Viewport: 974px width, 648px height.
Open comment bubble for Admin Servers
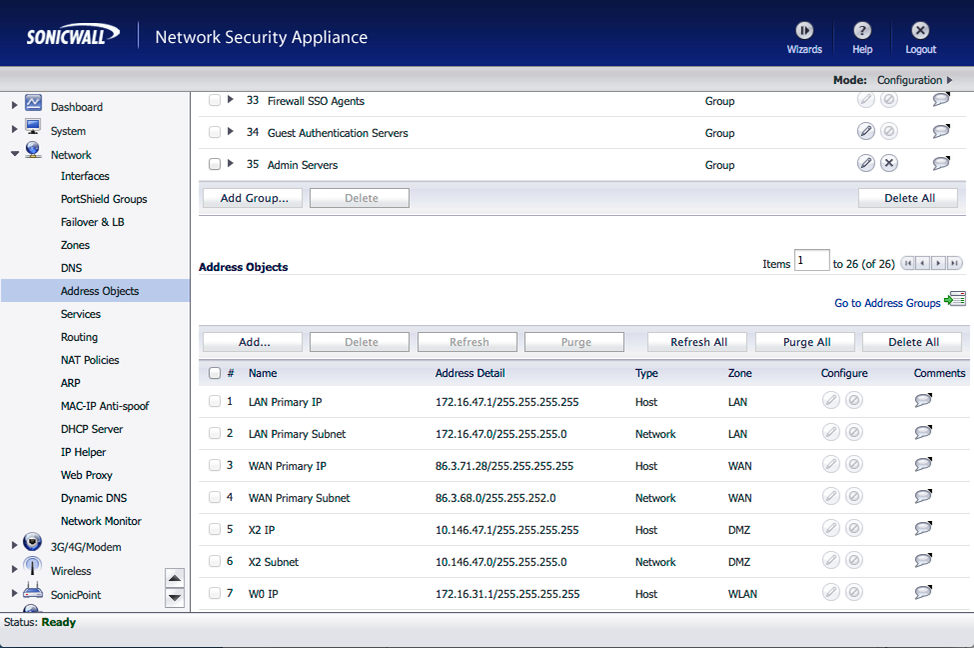coord(941,163)
